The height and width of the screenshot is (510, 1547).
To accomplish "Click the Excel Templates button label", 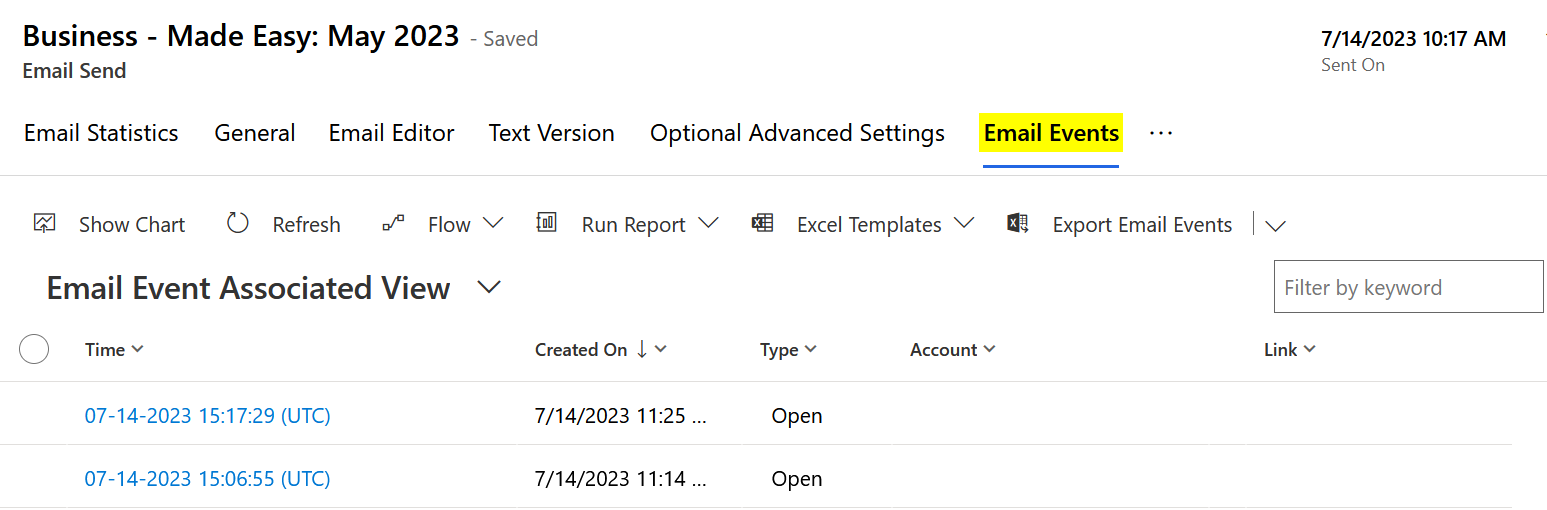I will [x=869, y=225].
